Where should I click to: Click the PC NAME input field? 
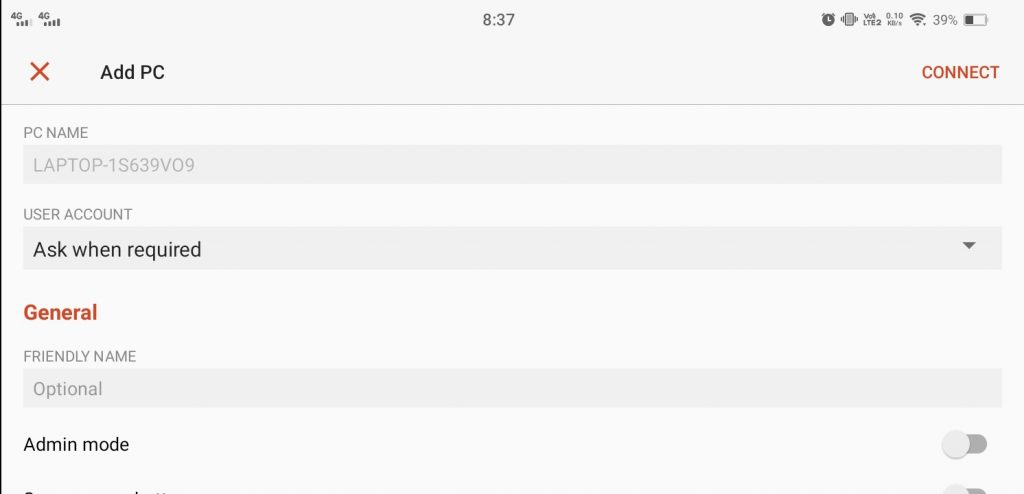pyautogui.click(x=512, y=165)
